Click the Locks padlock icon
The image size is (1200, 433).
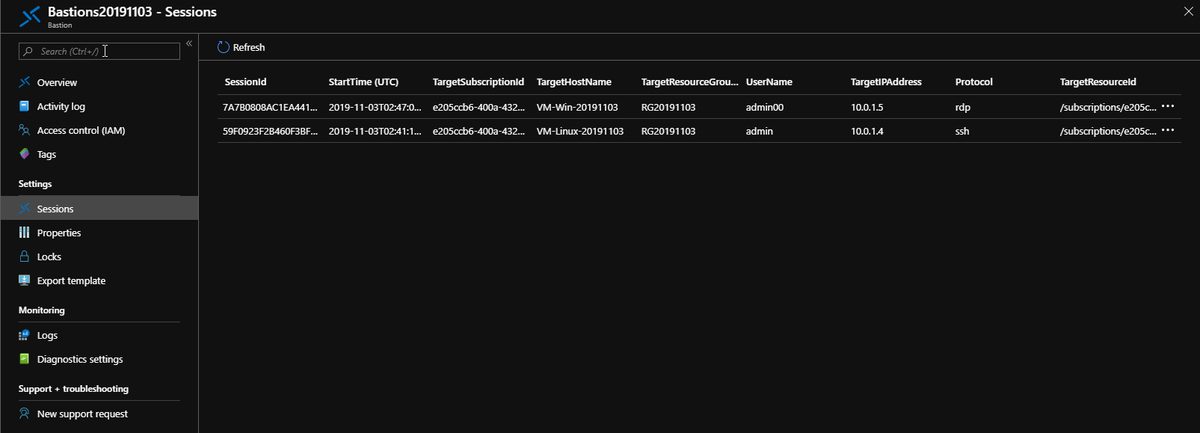coord(25,256)
